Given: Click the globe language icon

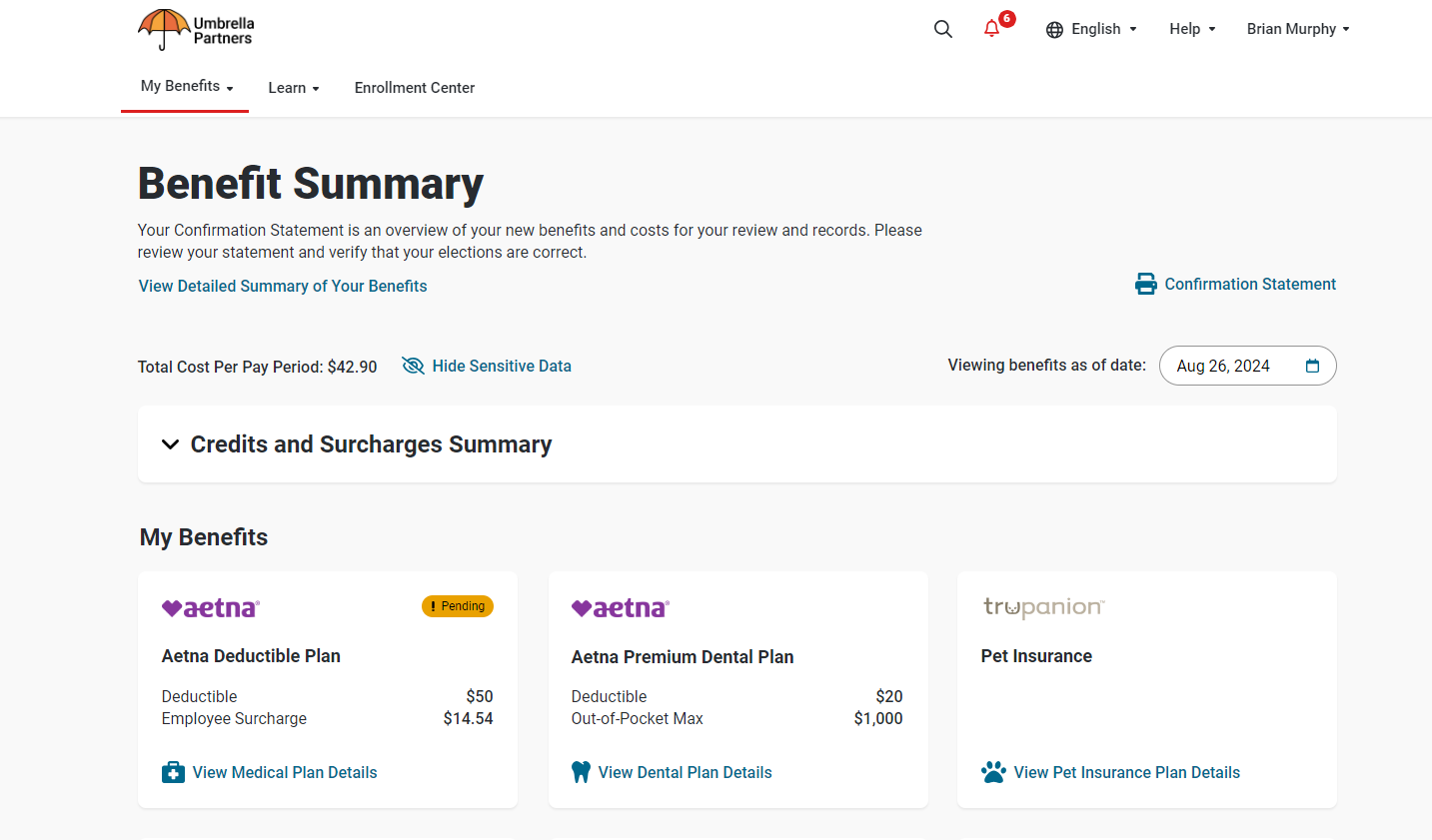Looking at the screenshot, I should pos(1055,29).
